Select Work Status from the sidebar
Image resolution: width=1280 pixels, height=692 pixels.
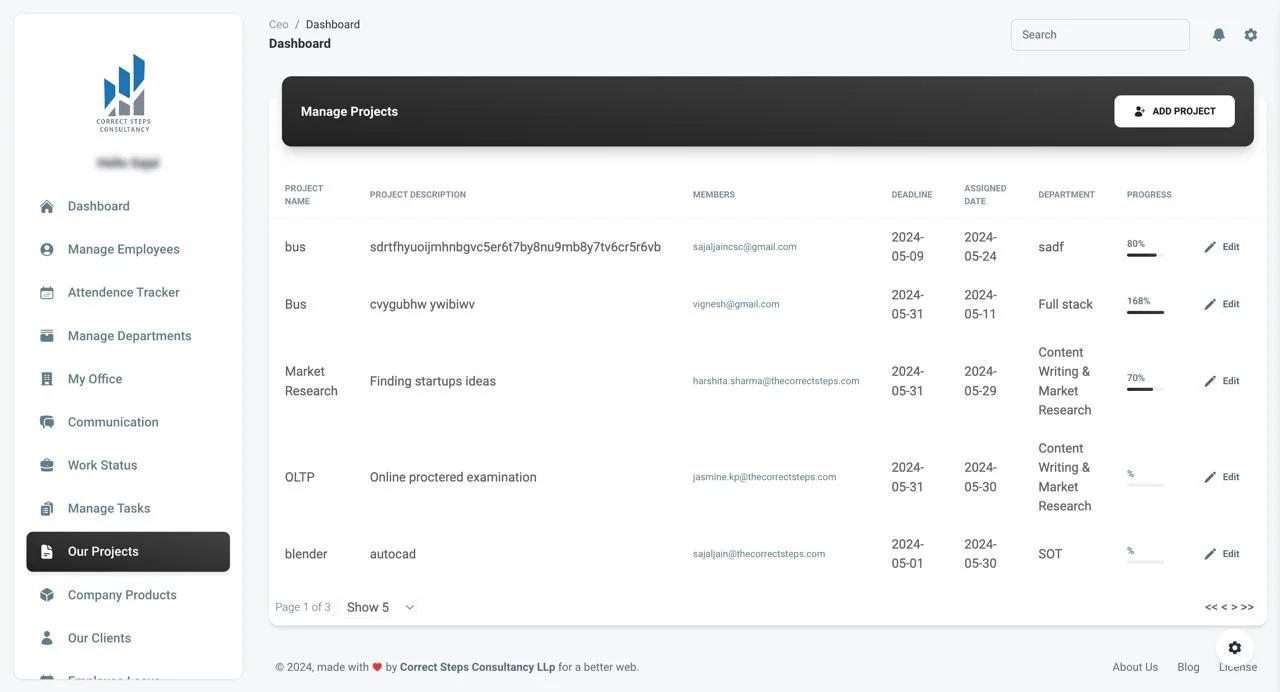point(102,465)
